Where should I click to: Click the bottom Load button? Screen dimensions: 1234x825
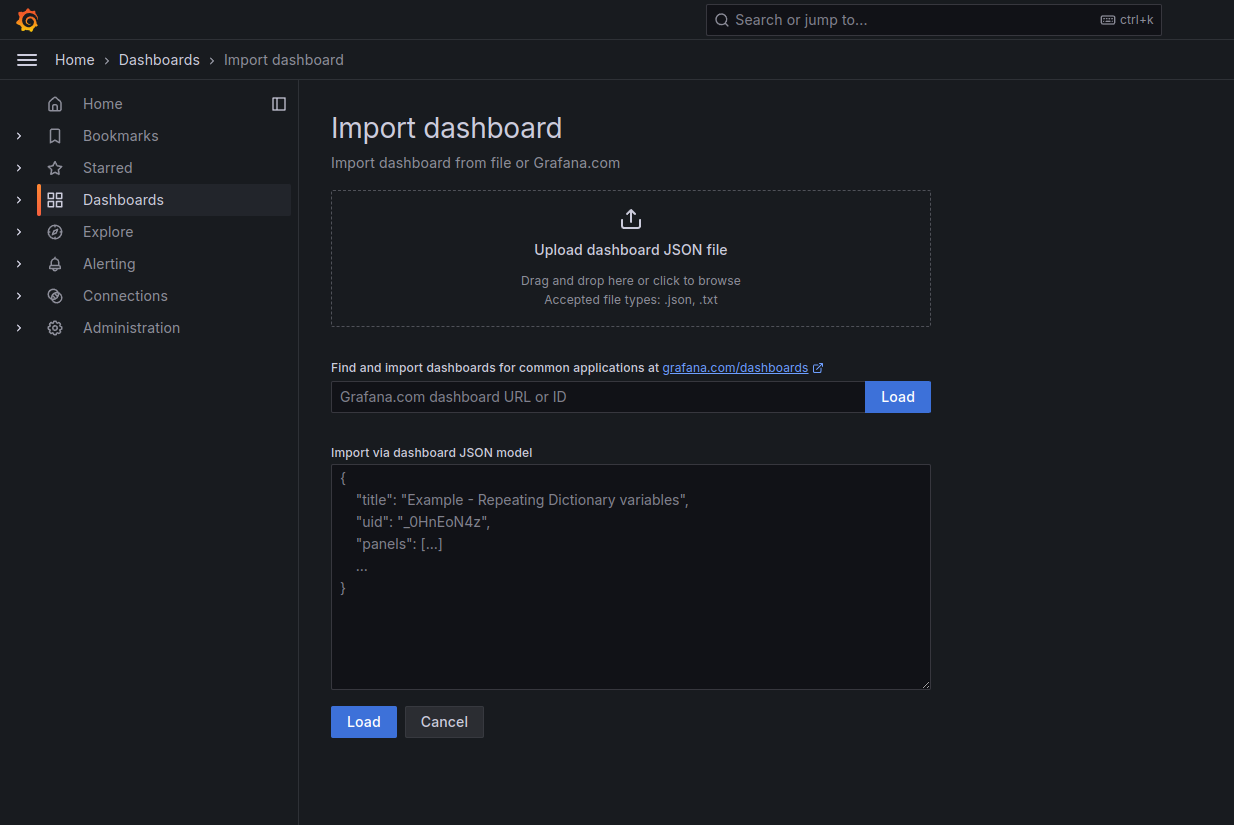tap(364, 722)
